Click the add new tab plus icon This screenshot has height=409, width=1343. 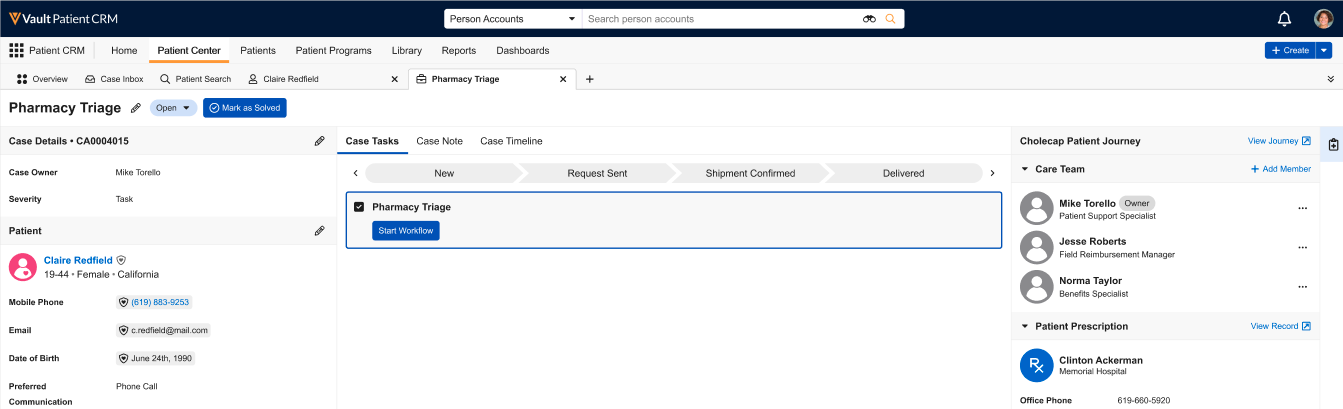[589, 79]
